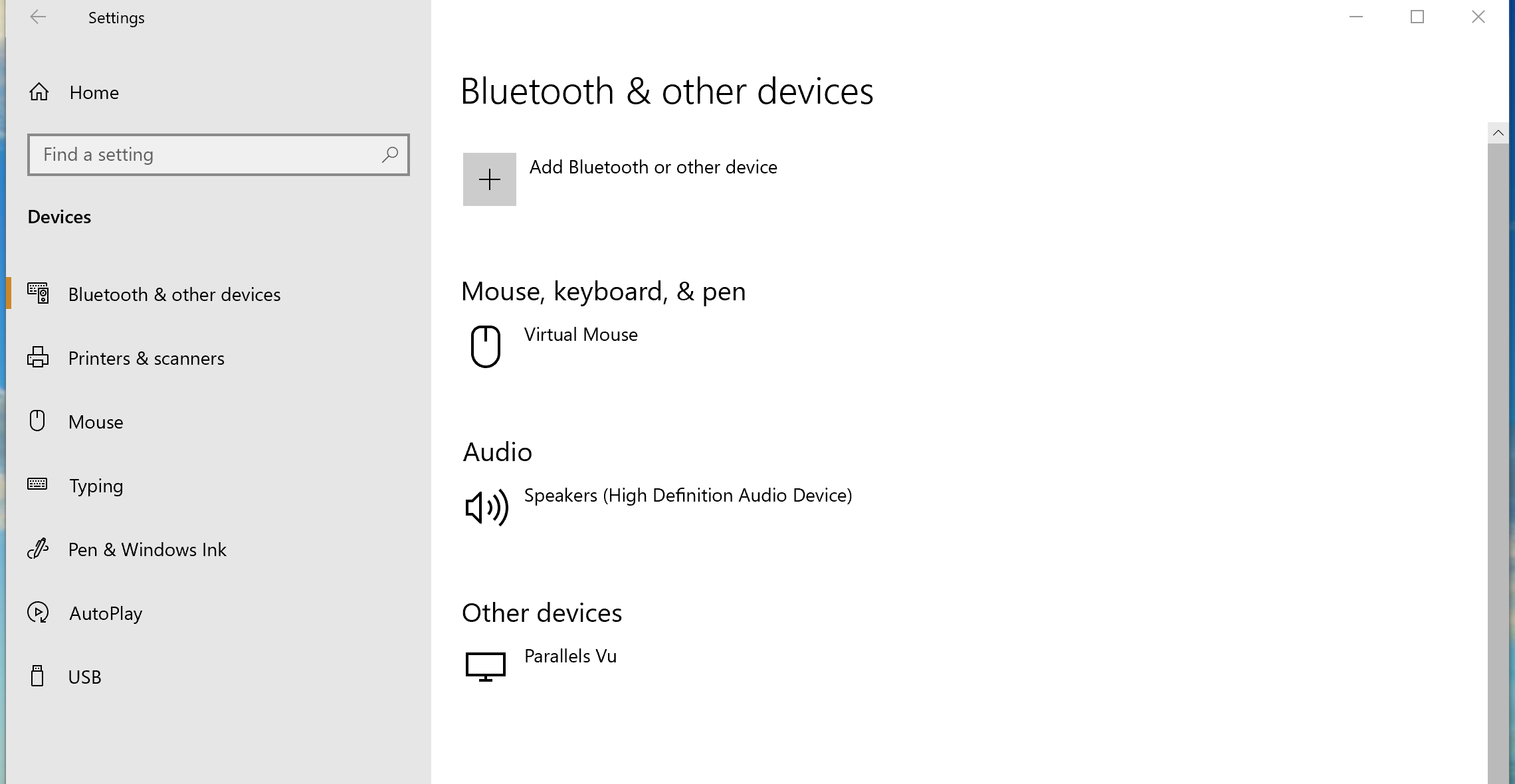Viewport: 1515px width, 784px height.
Task: Open the Mouse settings page
Action: (x=96, y=422)
